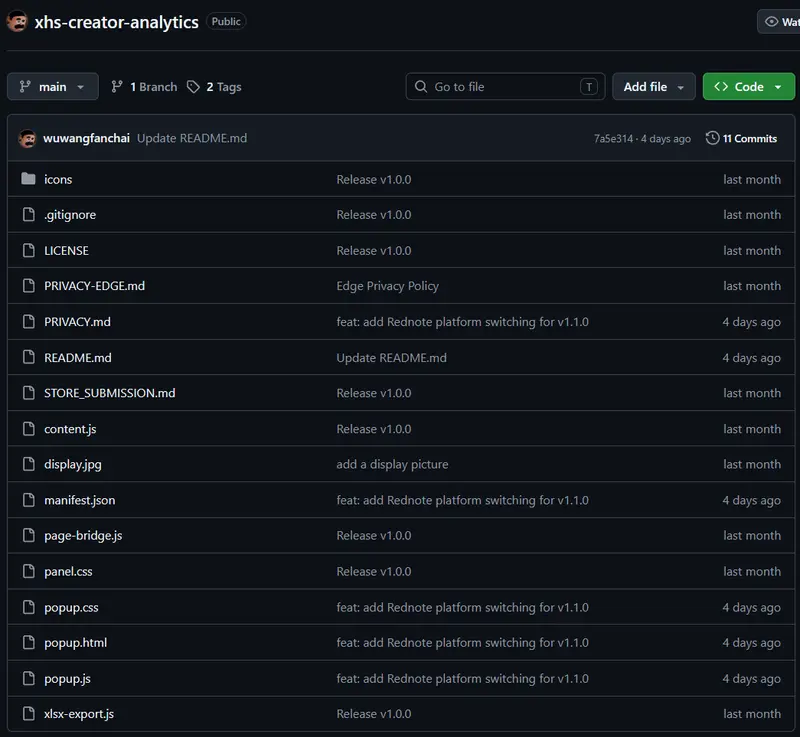Open Release v1.0.0 message on icons row
This screenshot has width=800, height=737.
tap(373, 180)
